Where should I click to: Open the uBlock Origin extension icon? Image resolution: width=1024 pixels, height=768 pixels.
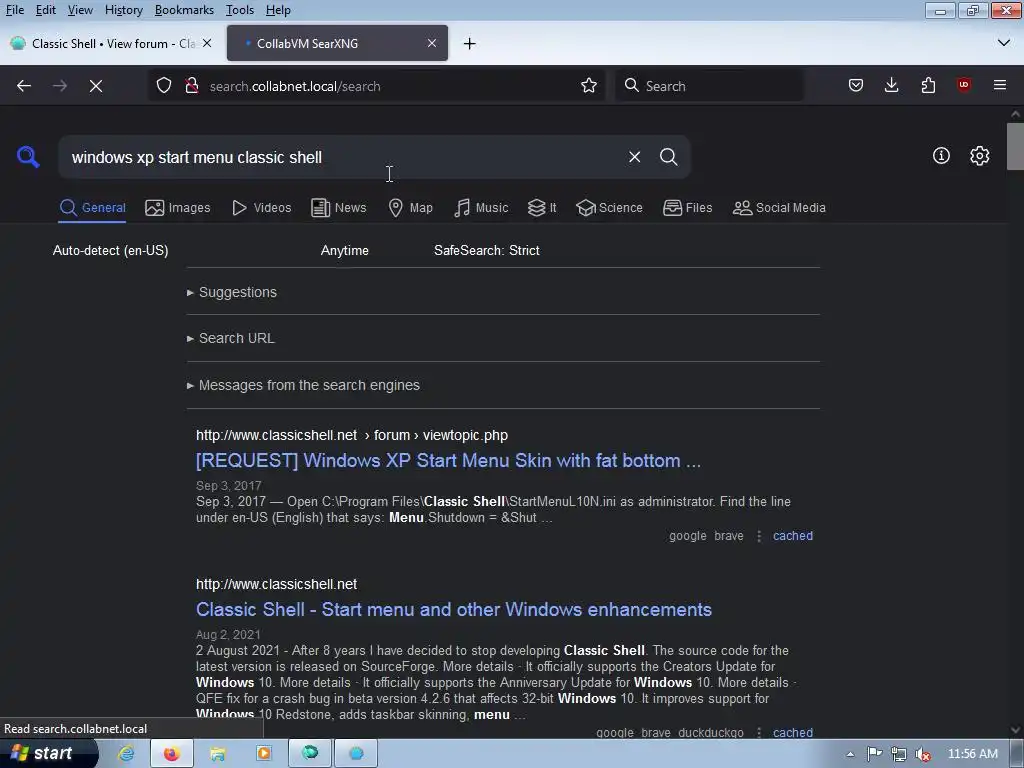click(964, 86)
